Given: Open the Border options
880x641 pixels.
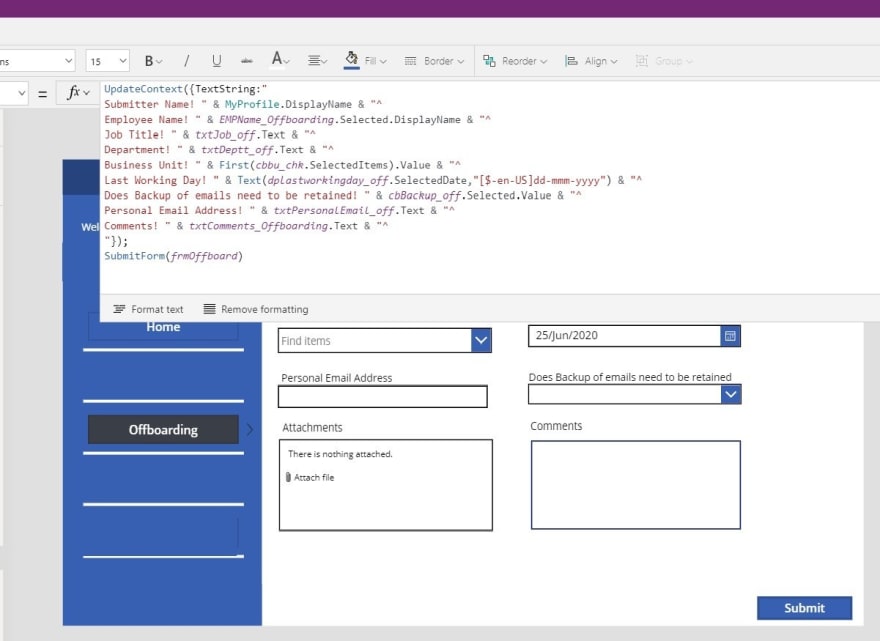Looking at the screenshot, I should click(434, 61).
